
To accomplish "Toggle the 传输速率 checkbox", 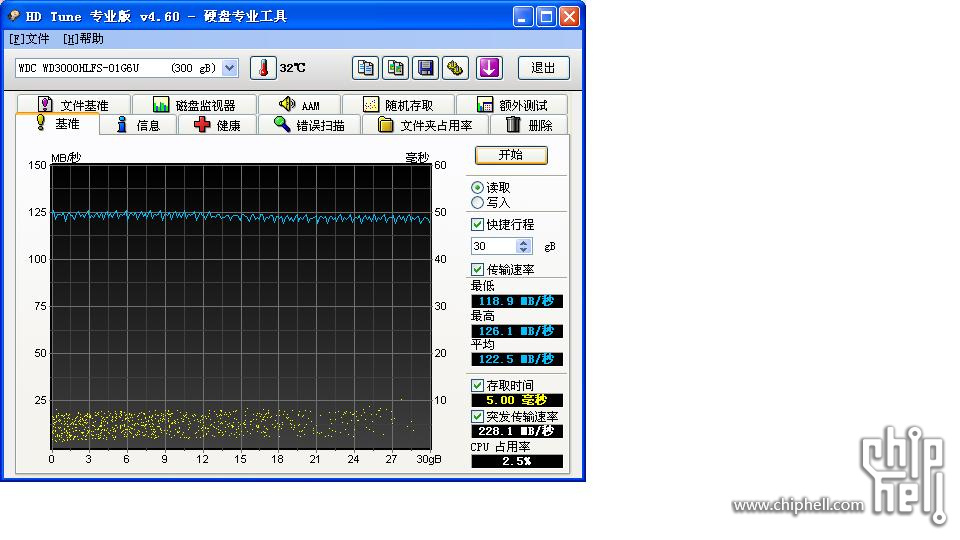I will (x=478, y=269).
